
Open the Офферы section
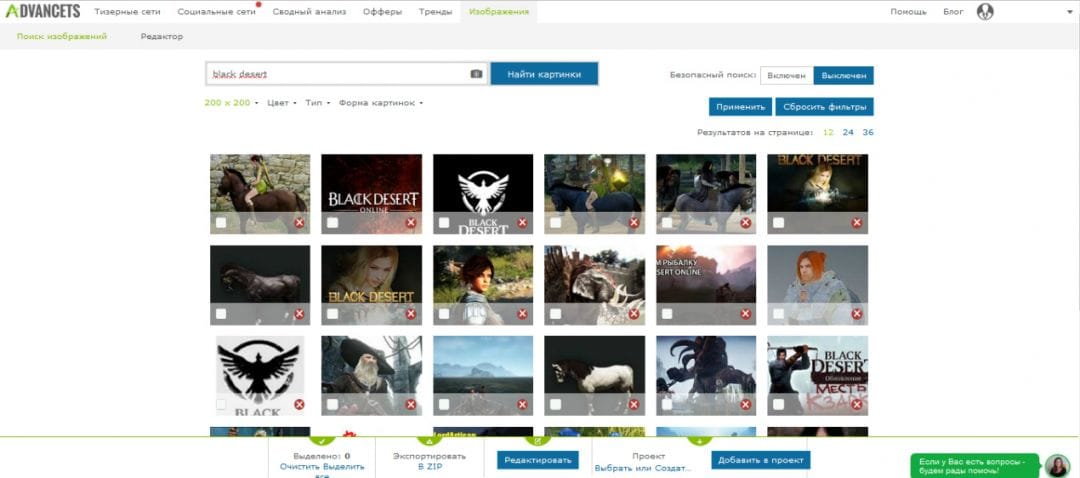click(382, 12)
